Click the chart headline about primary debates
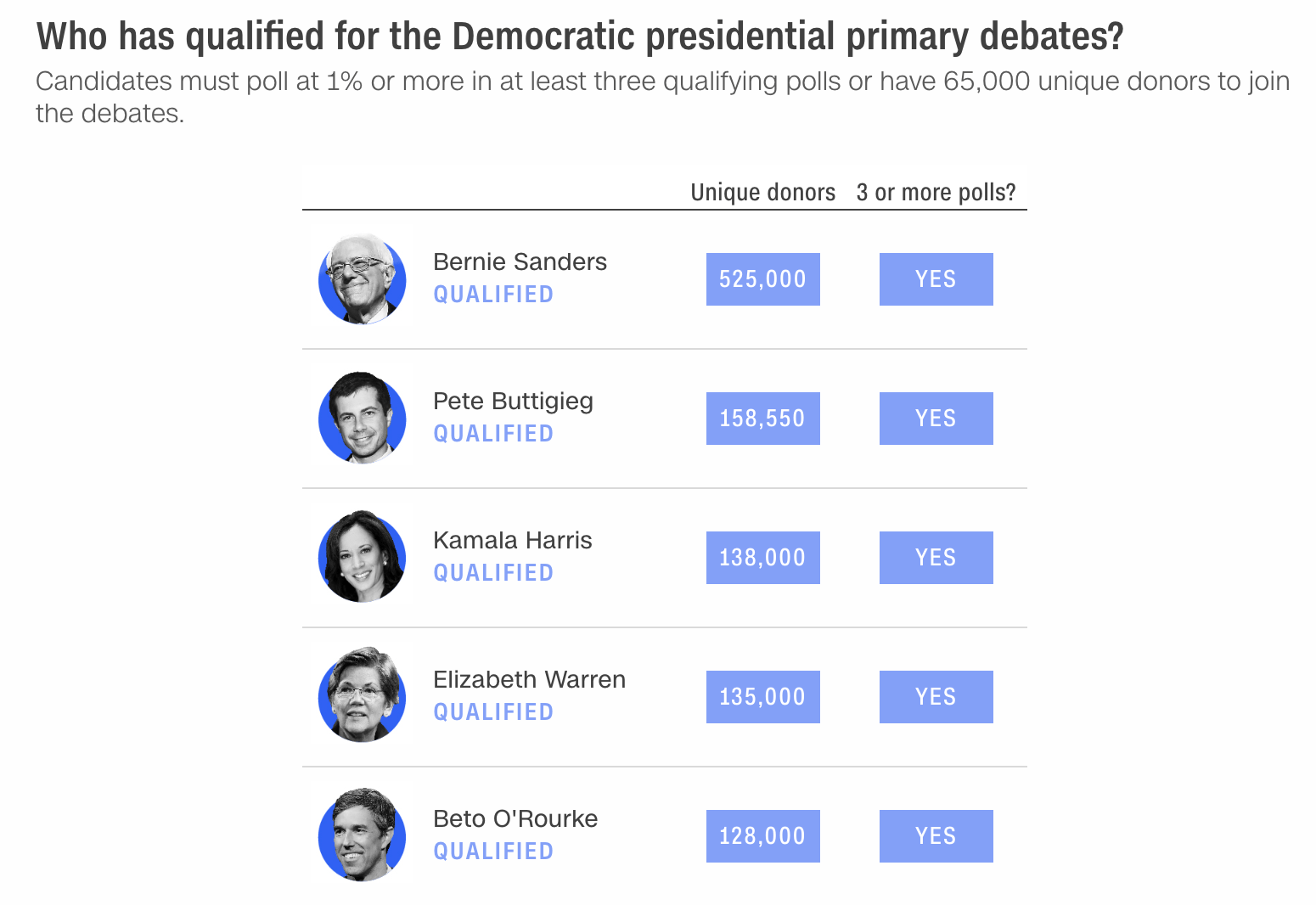The width and height of the screenshot is (1316, 905). coord(580,37)
